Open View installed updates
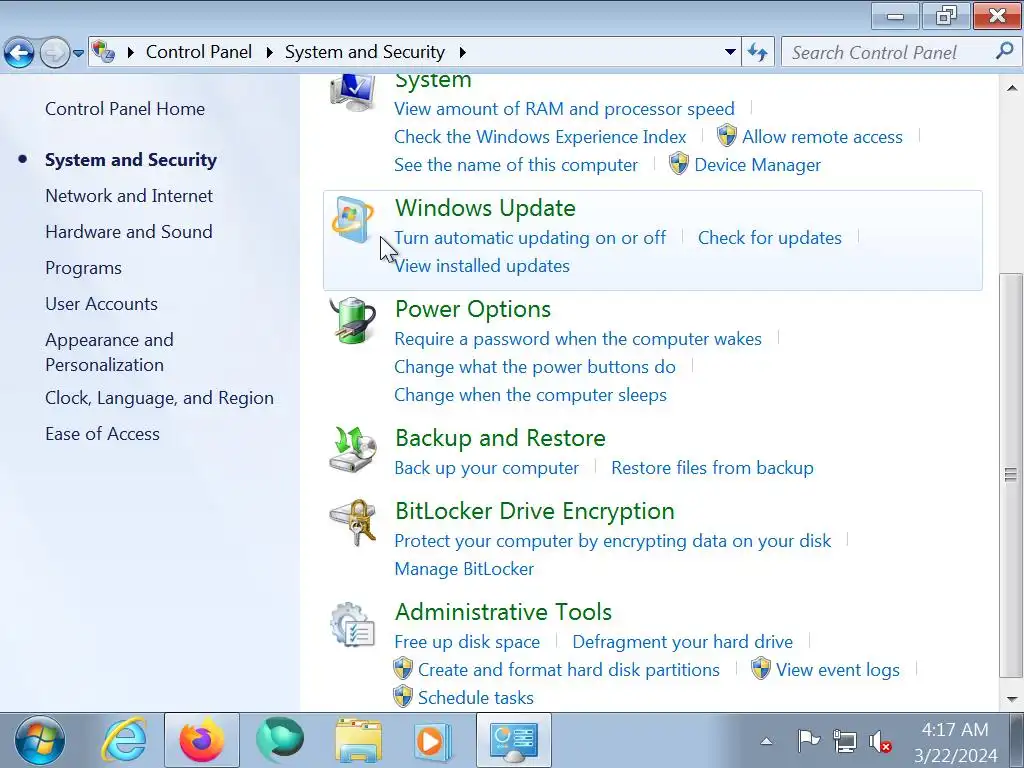1024x768 pixels. coord(482,266)
